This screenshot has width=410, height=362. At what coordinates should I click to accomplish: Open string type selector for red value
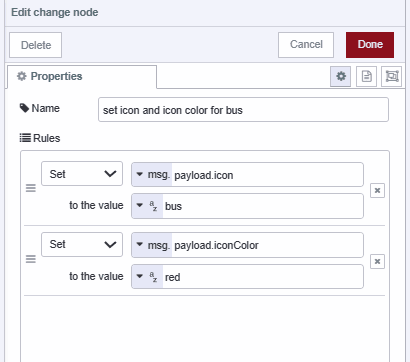147,276
